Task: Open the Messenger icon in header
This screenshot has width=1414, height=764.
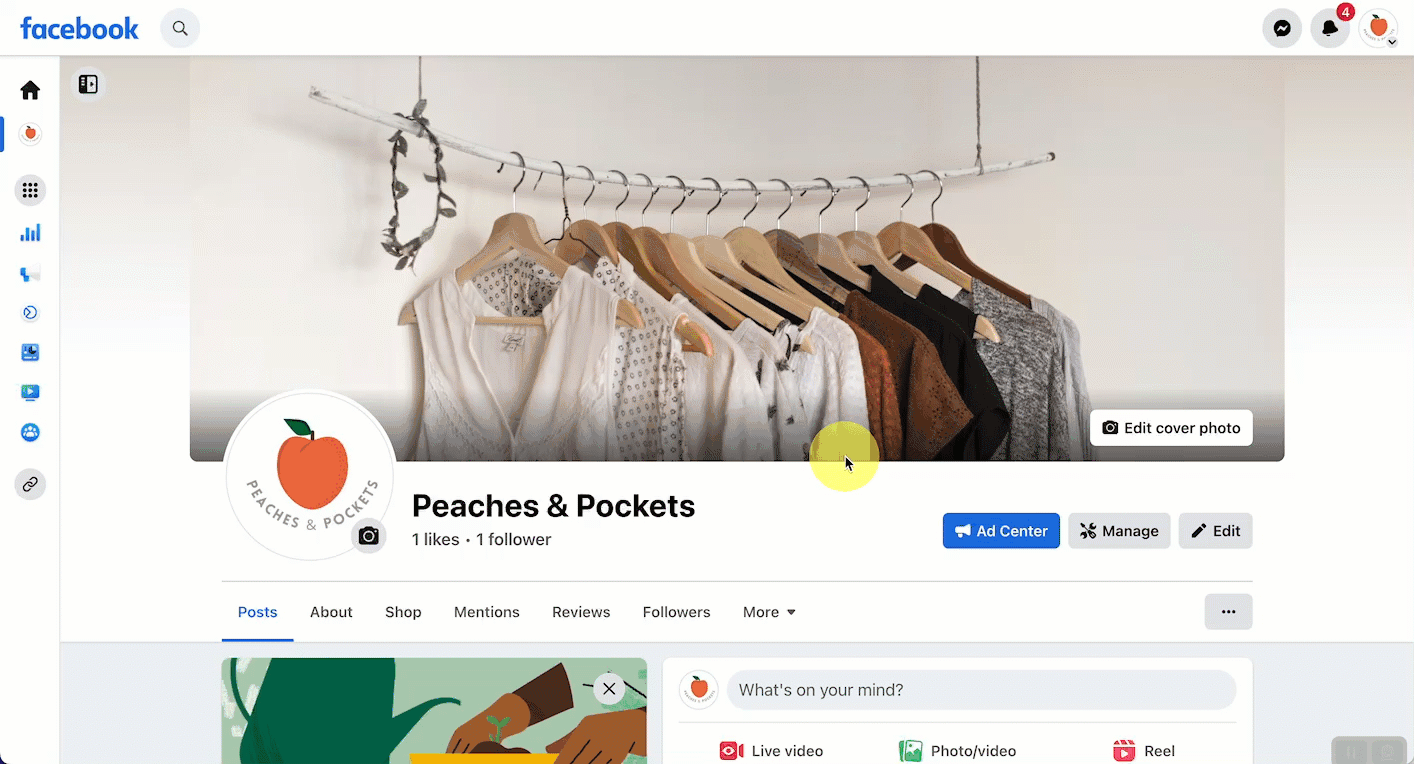Action: 1282,28
